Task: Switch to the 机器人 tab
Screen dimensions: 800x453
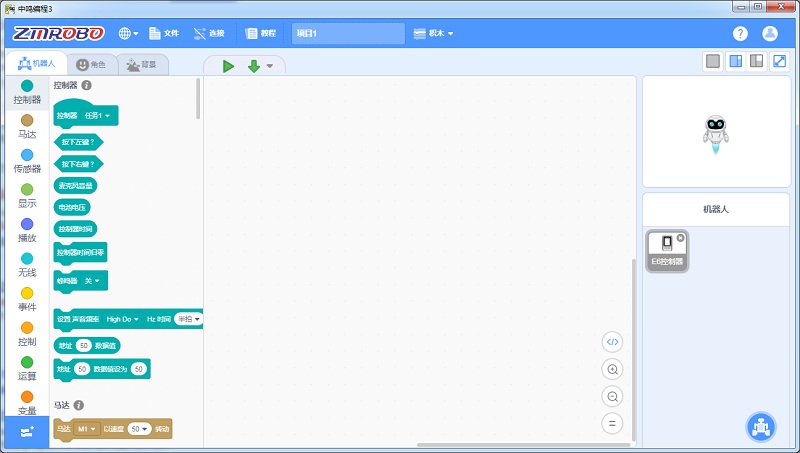Action: pos(36,64)
